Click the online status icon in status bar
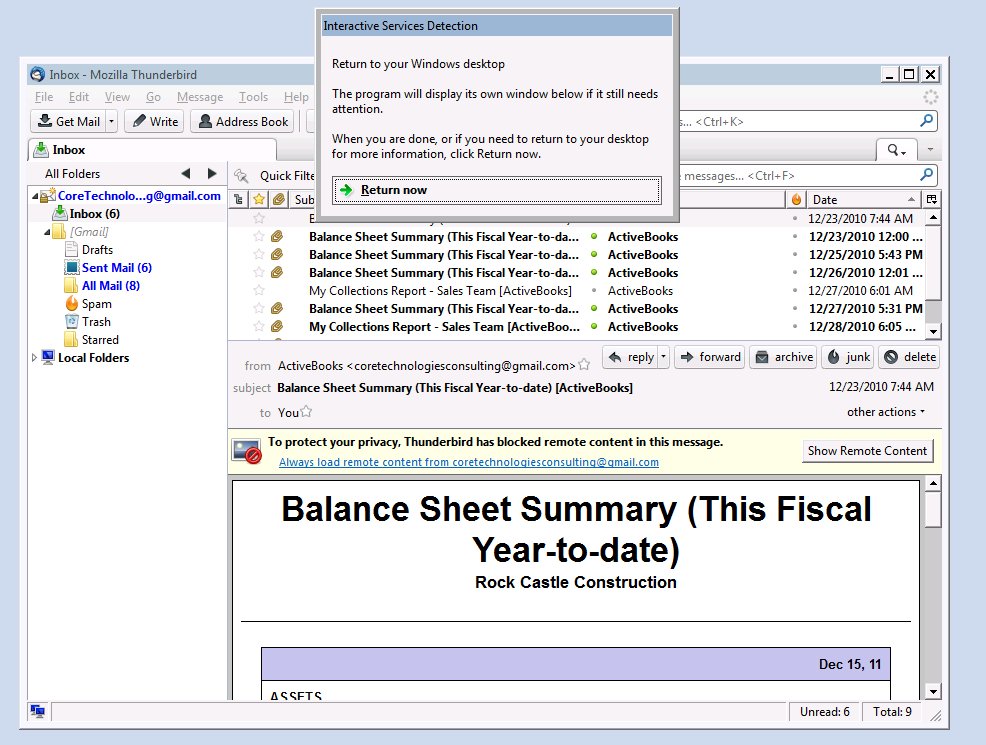Image resolution: width=986 pixels, height=745 pixels. 38,712
